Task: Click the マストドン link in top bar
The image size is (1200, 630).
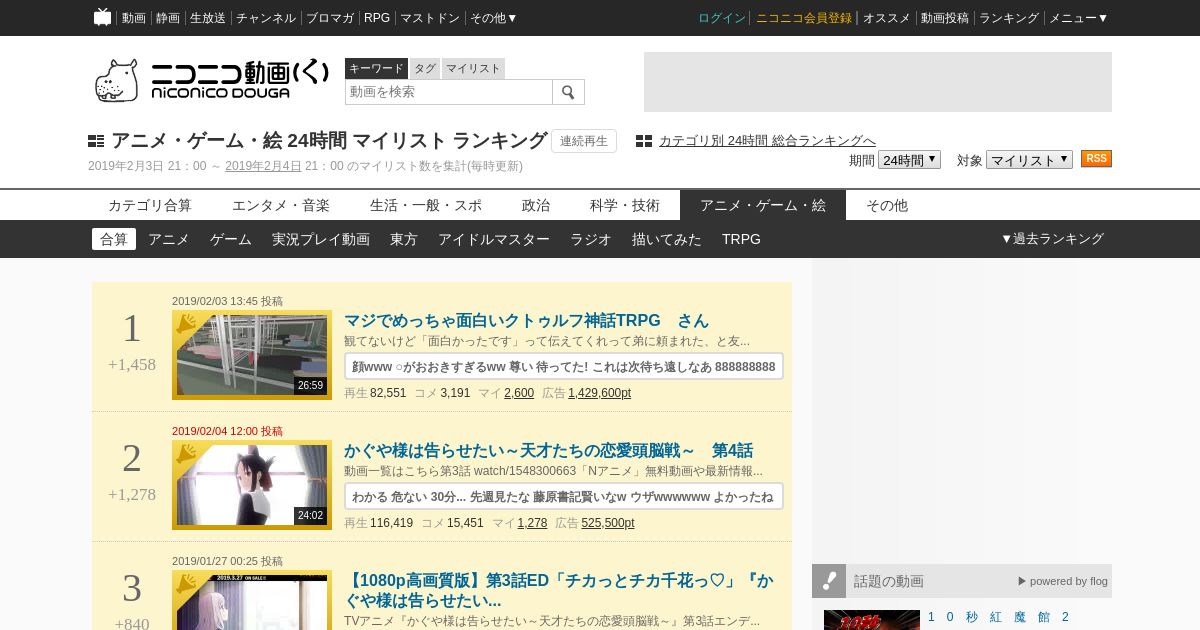Action: (x=430, y=18)
